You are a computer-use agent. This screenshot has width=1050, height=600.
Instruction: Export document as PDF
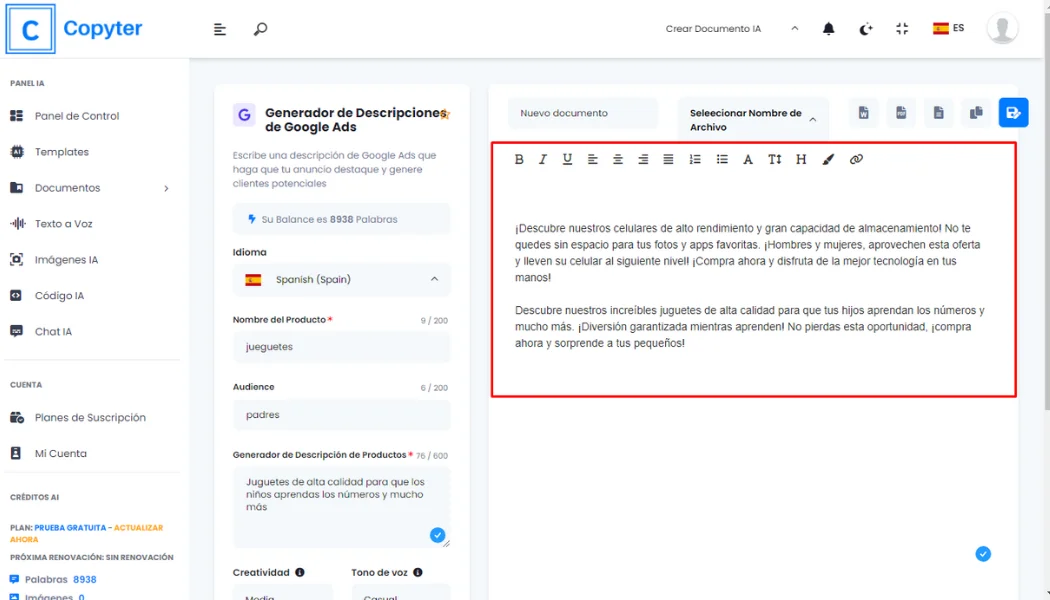click(901, 113)
